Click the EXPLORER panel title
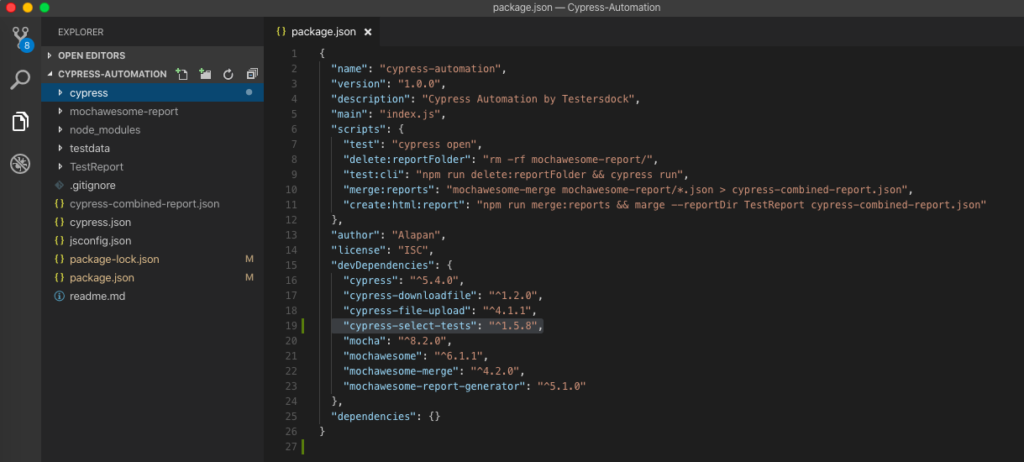This screenshot has width=1024, height=462. pyautogui.click(x=80, y=31)
